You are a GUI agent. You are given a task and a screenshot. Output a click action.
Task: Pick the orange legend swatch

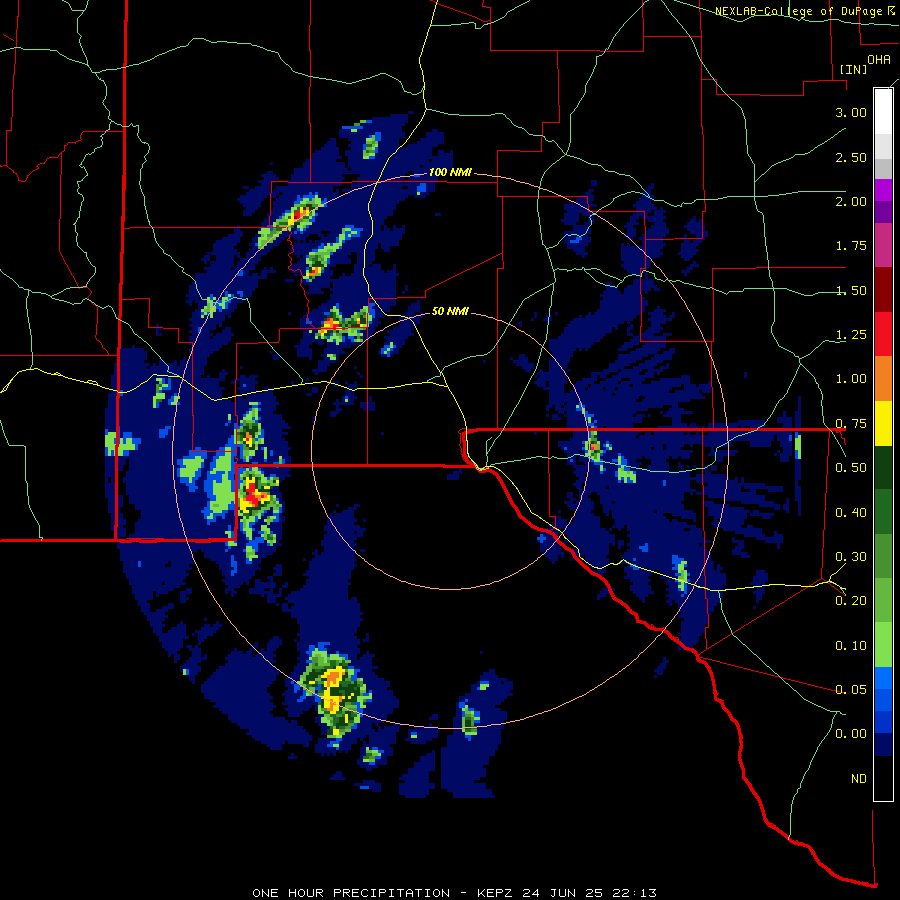(883, 379)
